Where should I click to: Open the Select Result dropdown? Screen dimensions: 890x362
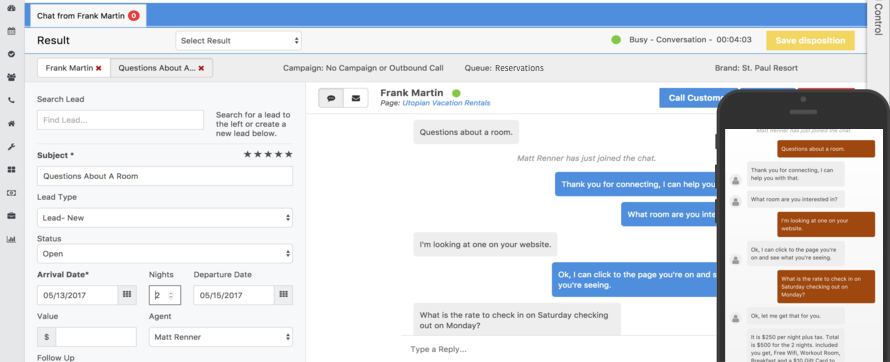pyautogui.click(x=238, y=41)
